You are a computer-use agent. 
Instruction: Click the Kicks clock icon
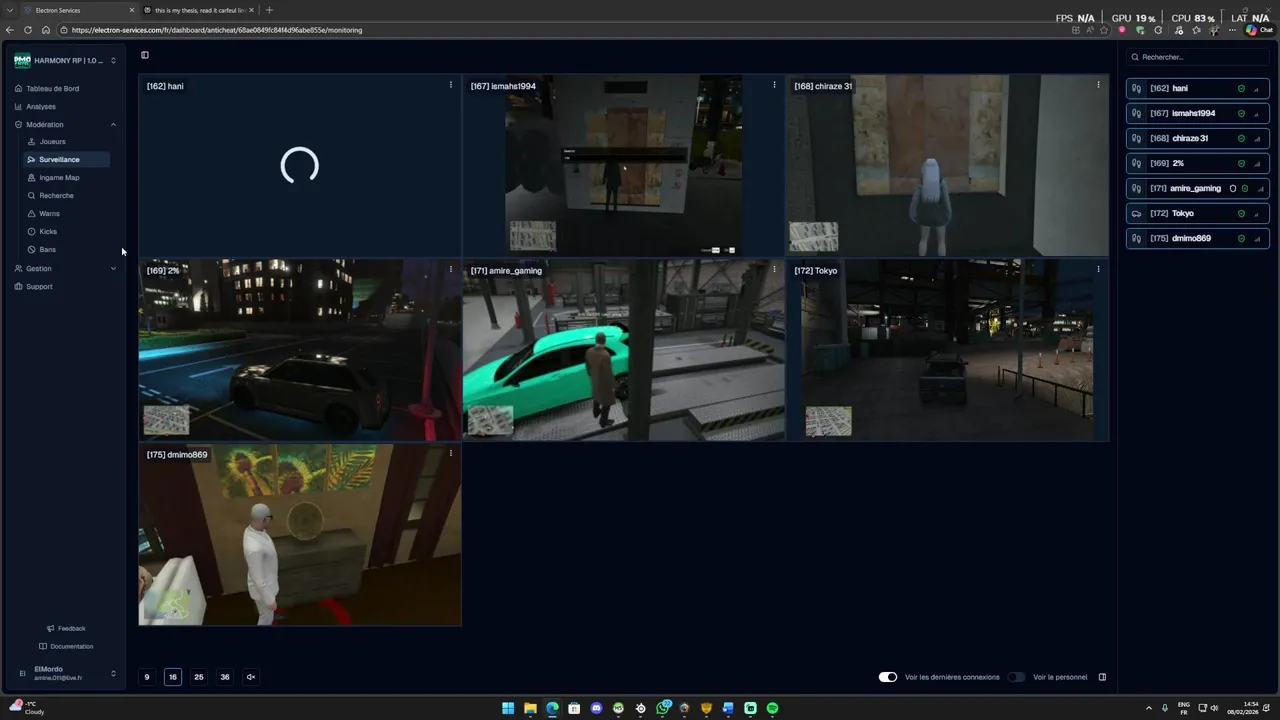32,231
